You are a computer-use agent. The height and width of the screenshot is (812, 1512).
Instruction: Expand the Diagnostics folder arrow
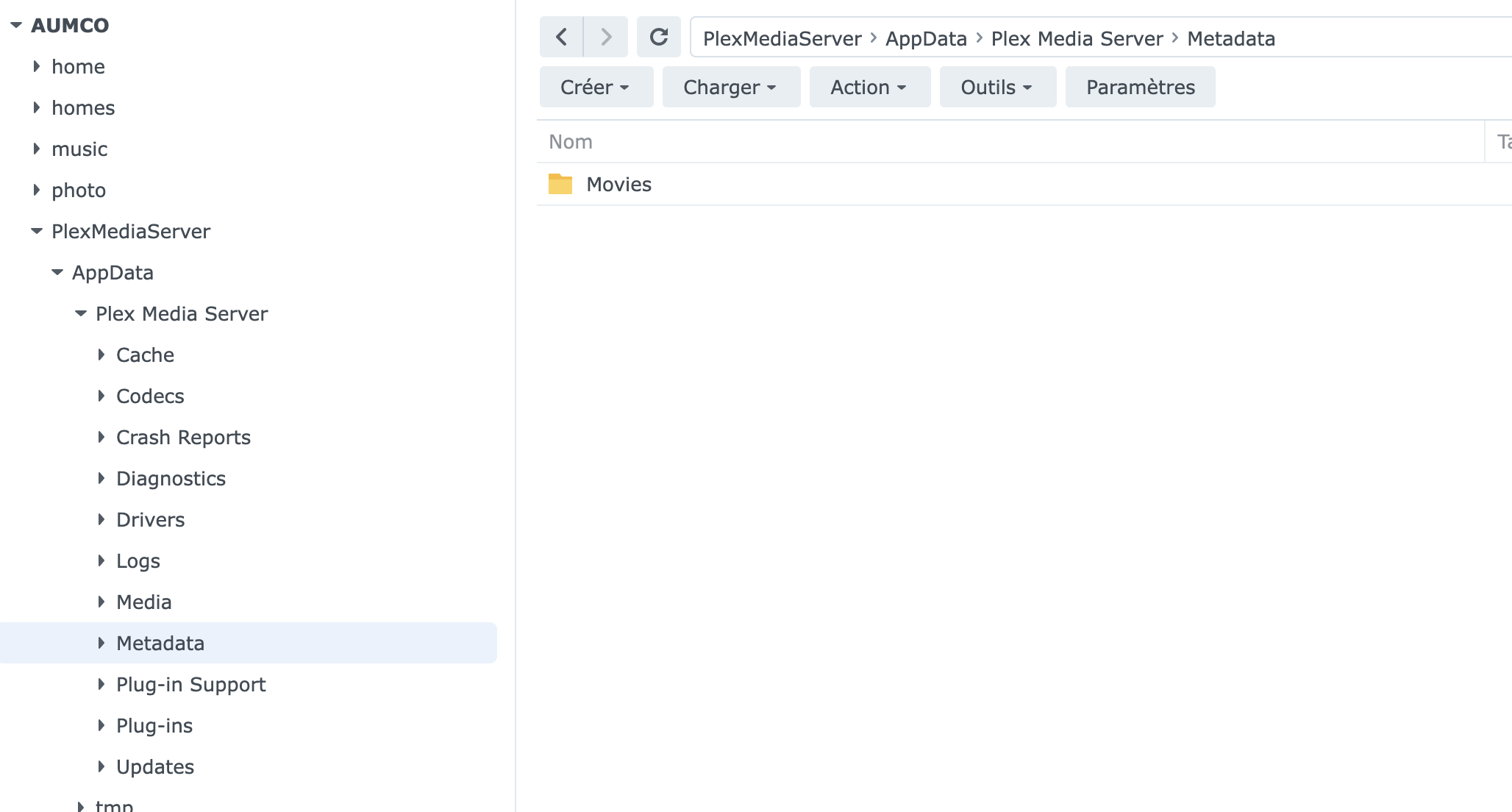[101, 478]
